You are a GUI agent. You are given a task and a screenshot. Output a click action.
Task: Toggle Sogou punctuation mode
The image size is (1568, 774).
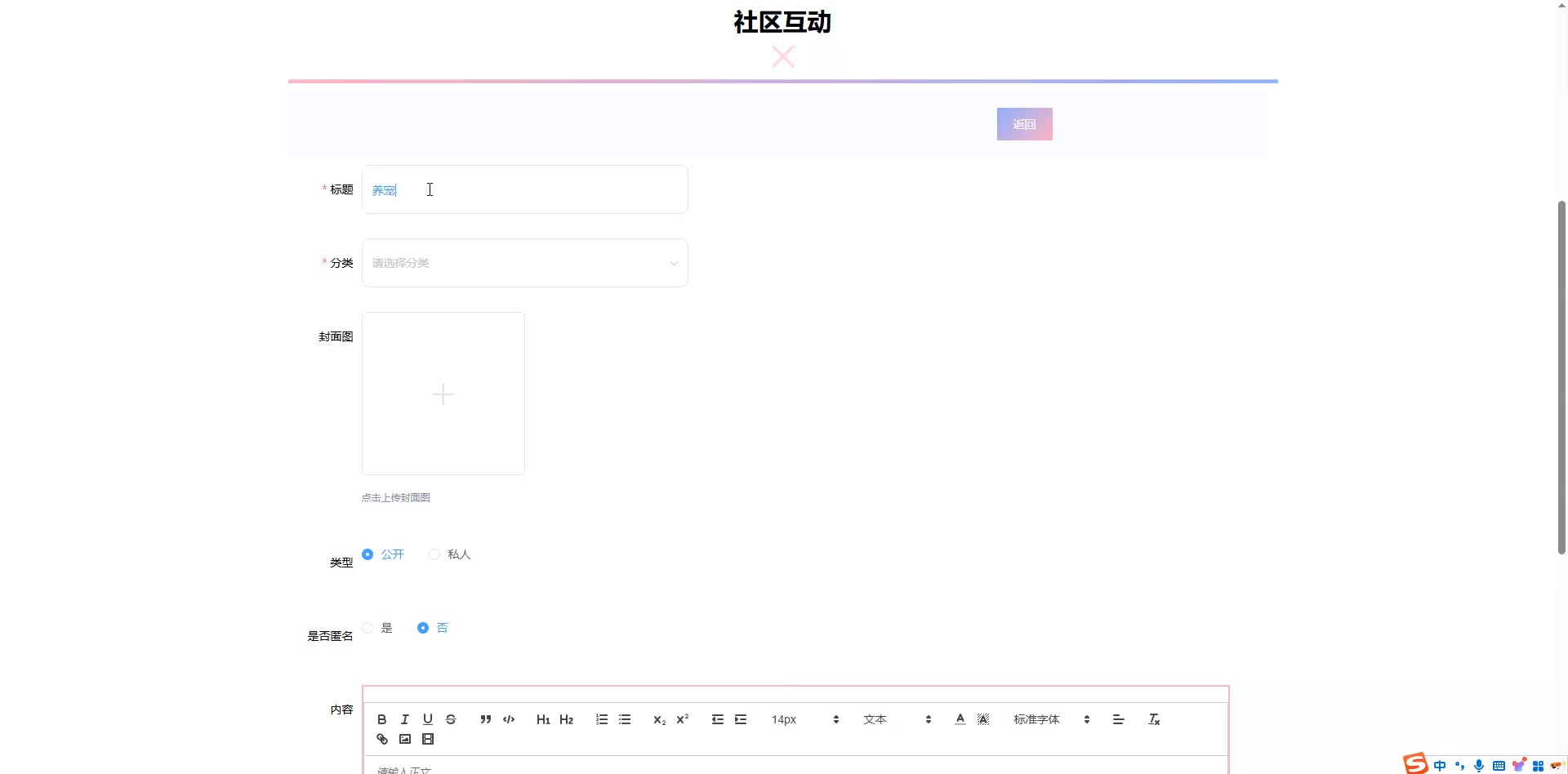(x=1459, y=766)
